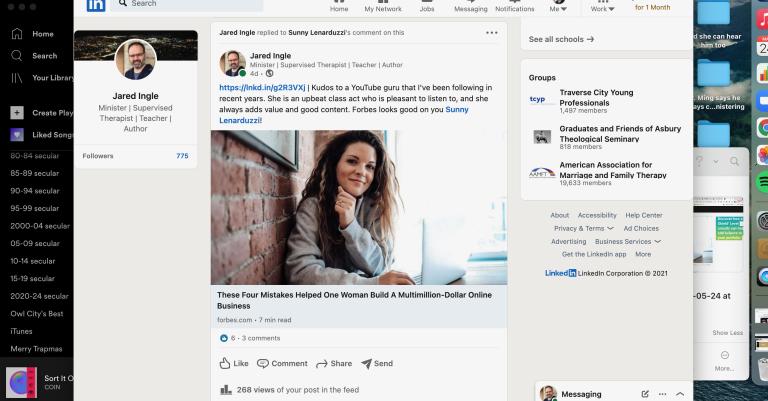The width and height of the screenshot is (768, 401).
Task: Open Messaging three-dot options
Action: click(662, 394)
